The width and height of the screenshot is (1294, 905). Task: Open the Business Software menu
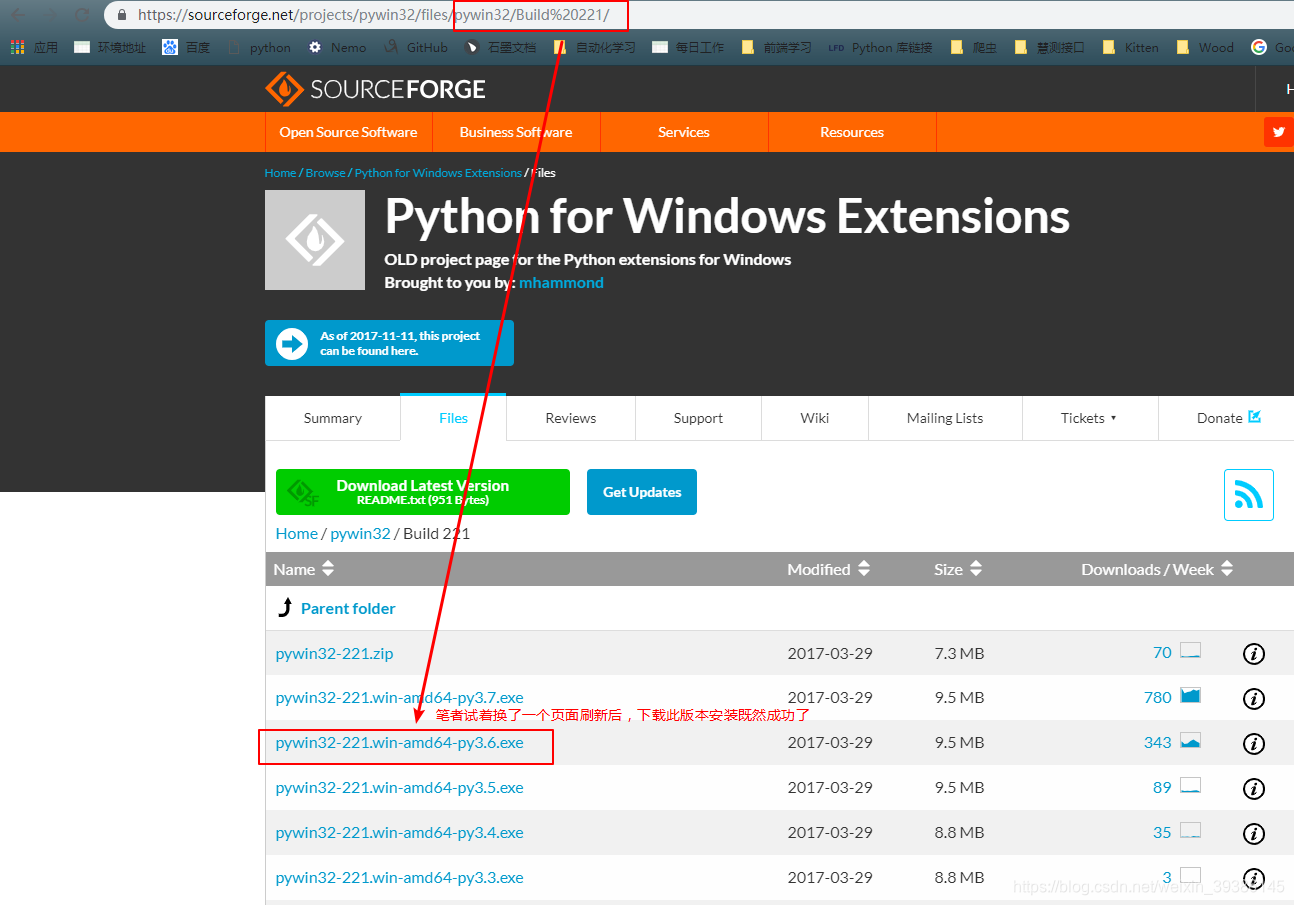(516, 132)
